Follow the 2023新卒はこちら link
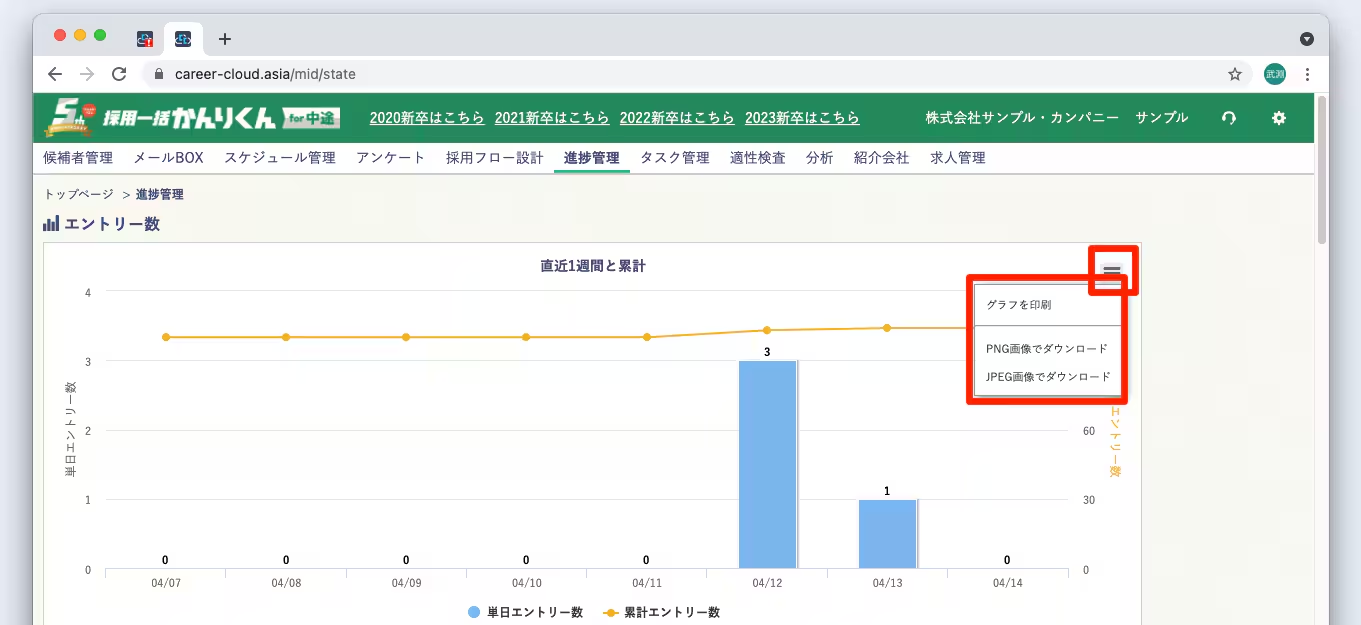Image resolution: width=1361 pixels, height=625 pixels. [802, 118]
